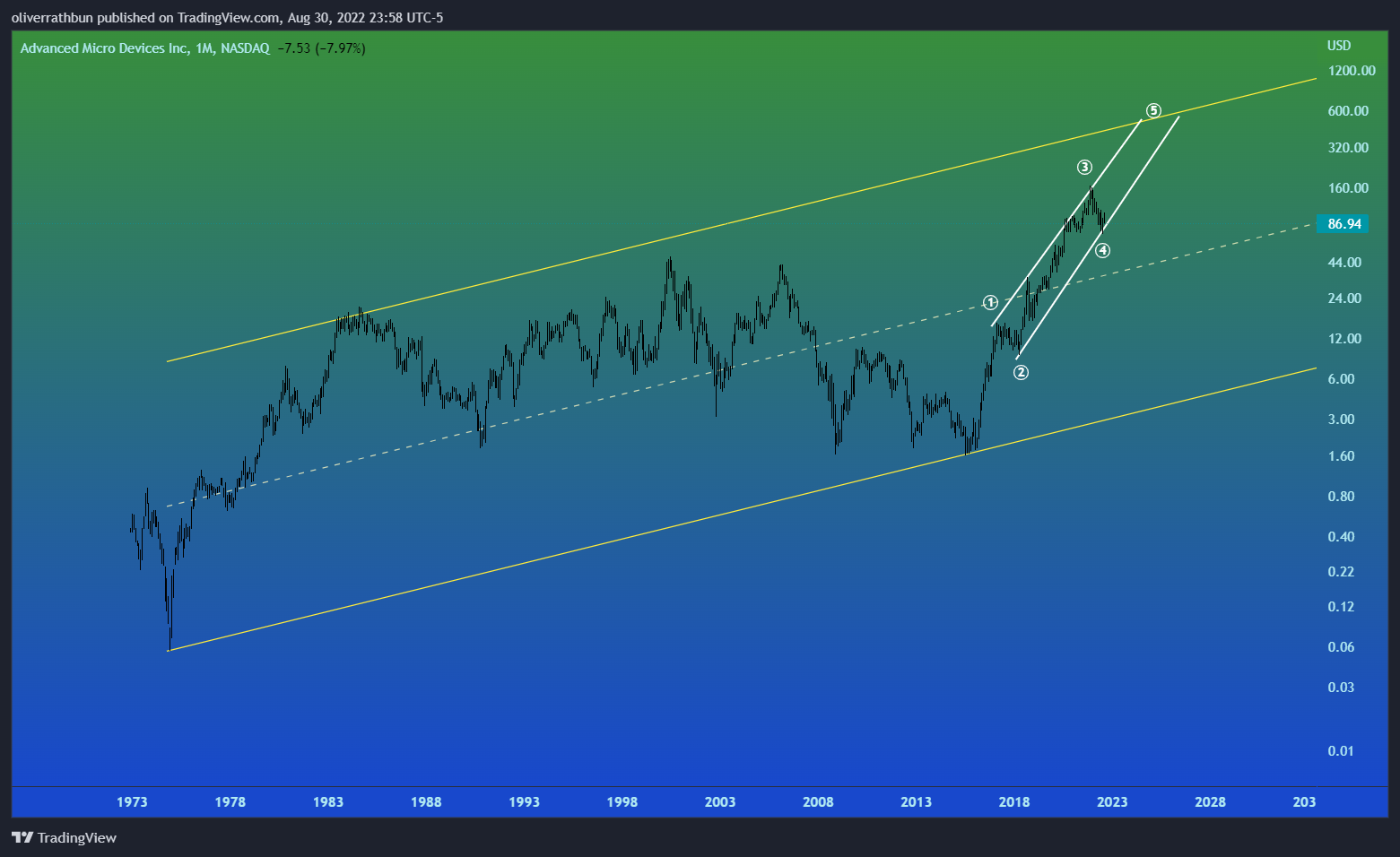The width and height of the screenshot is (1400, 857).
Task: Click the circled wave 3 marker
Action: (x=1085, y=167)
